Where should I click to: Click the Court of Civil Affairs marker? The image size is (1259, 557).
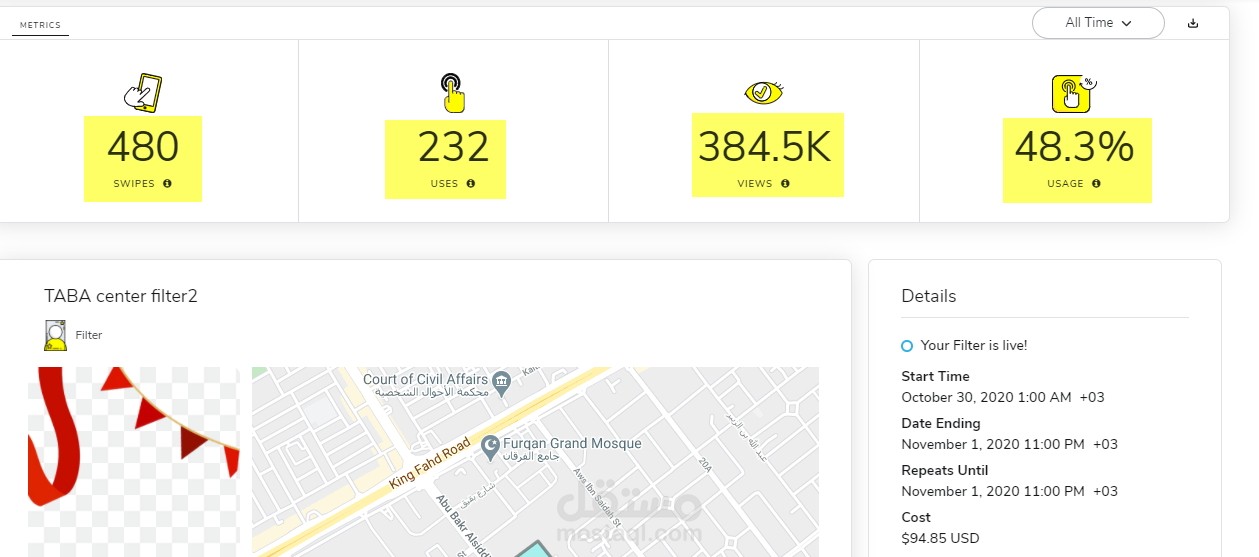[x=502, y=380]
